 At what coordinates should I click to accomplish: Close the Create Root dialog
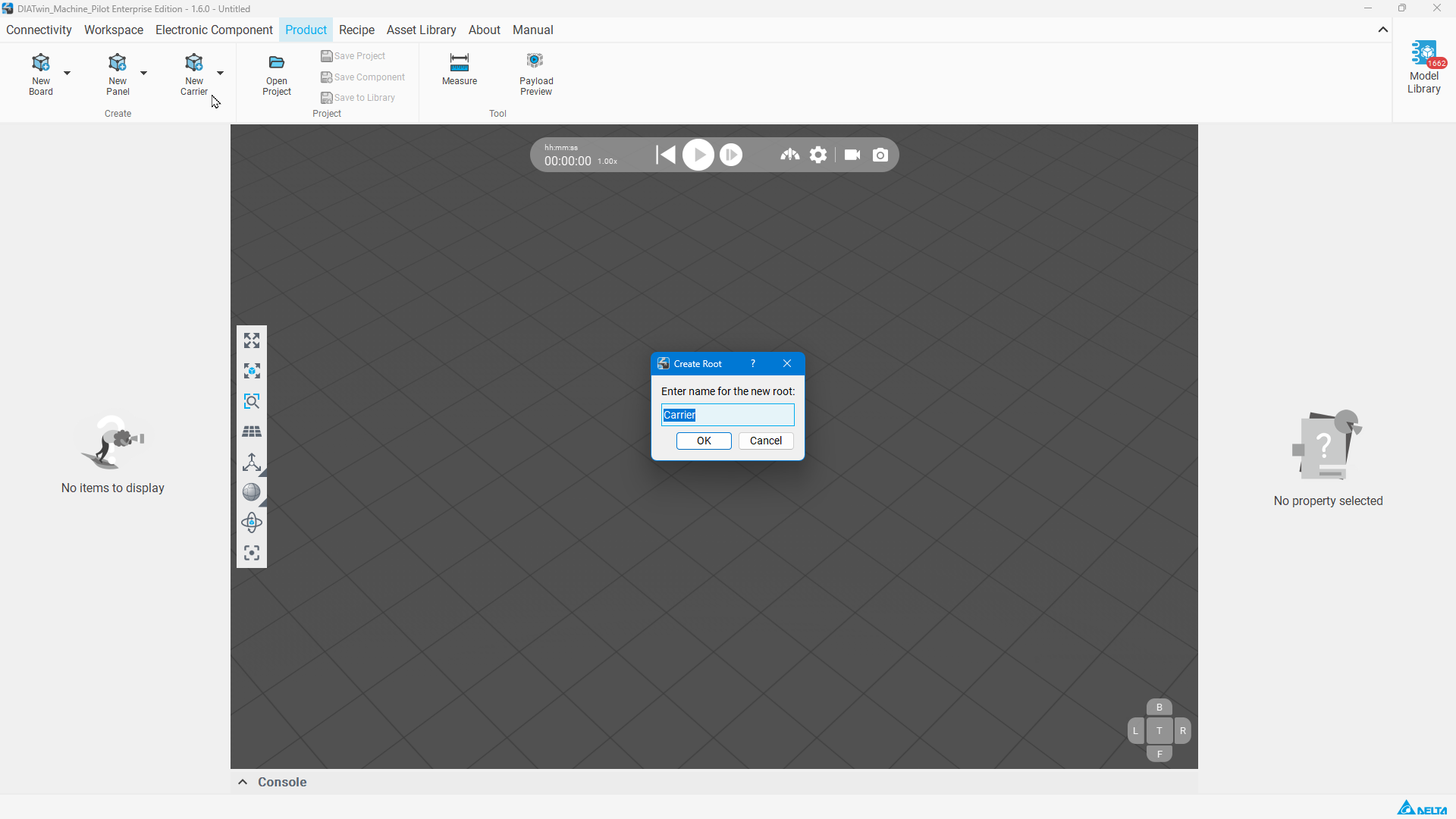point(787,363)
